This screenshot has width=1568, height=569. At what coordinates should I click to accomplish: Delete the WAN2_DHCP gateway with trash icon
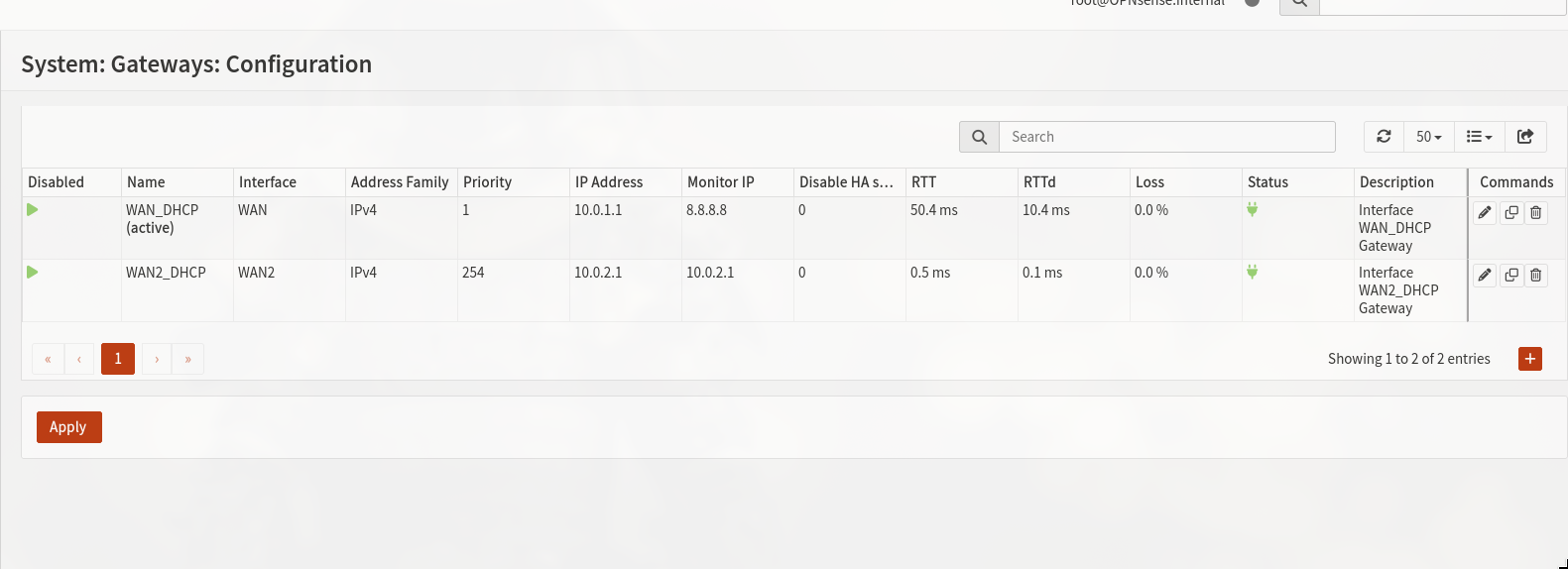point(1536,275)
